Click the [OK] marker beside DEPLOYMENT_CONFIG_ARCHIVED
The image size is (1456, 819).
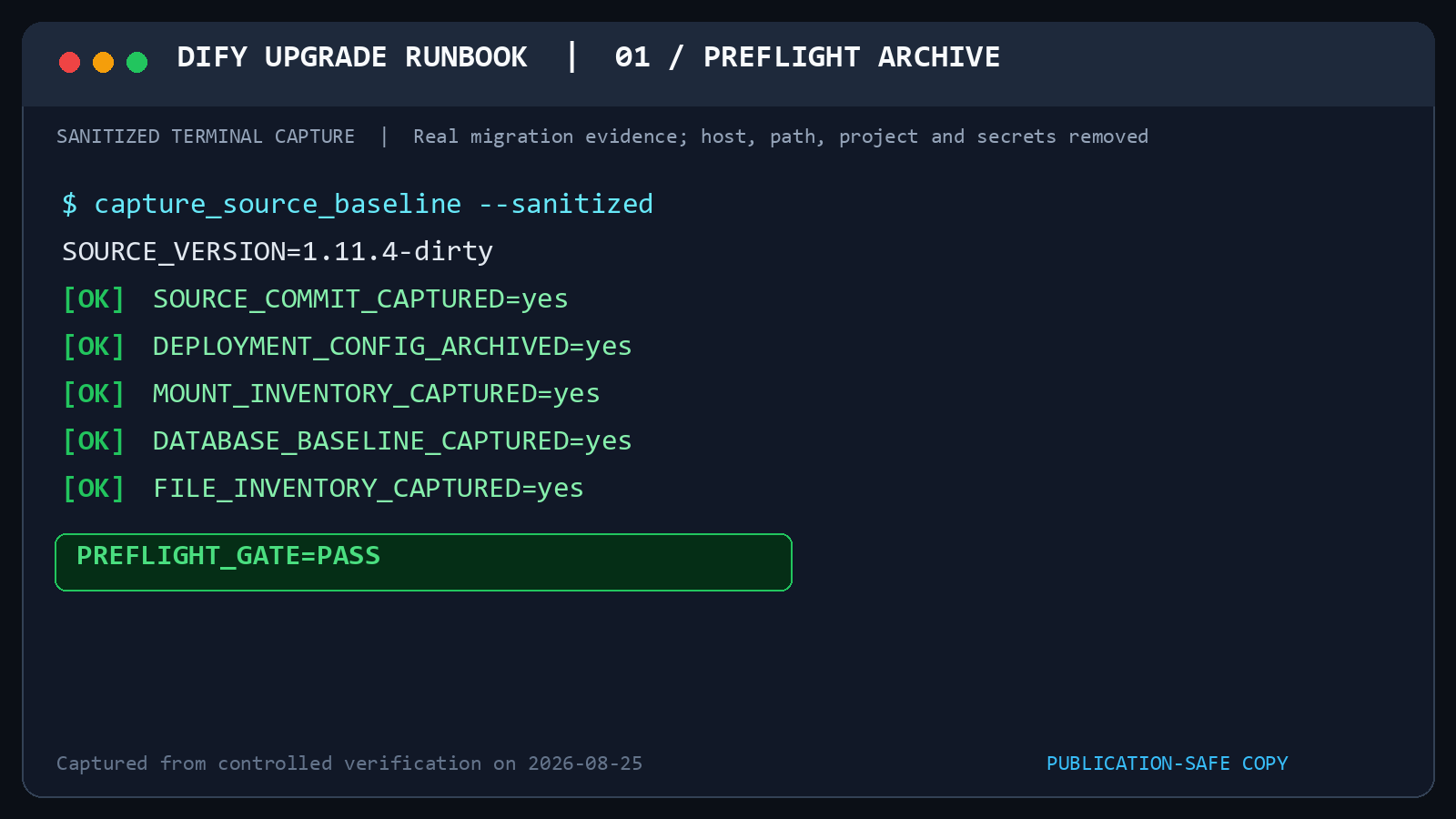[94, 346]
